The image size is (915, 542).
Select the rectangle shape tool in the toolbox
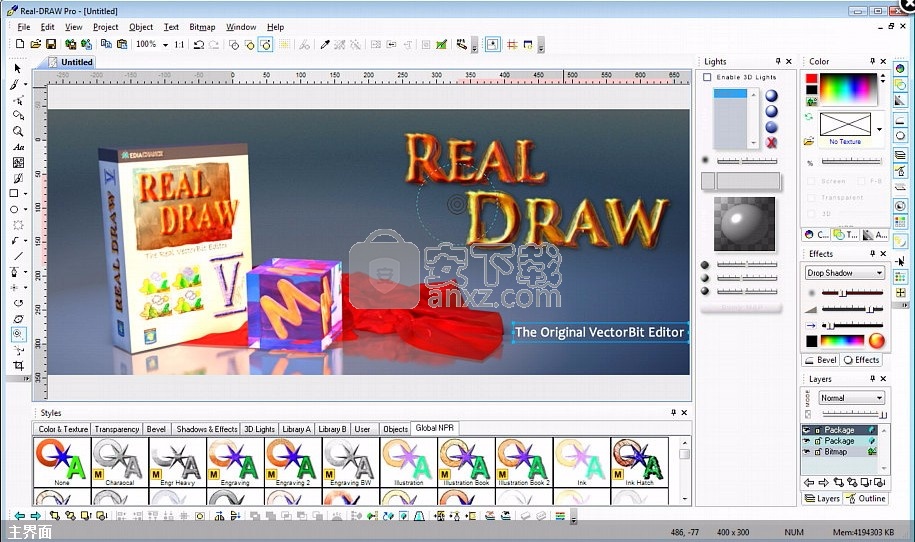pos(14,193)
